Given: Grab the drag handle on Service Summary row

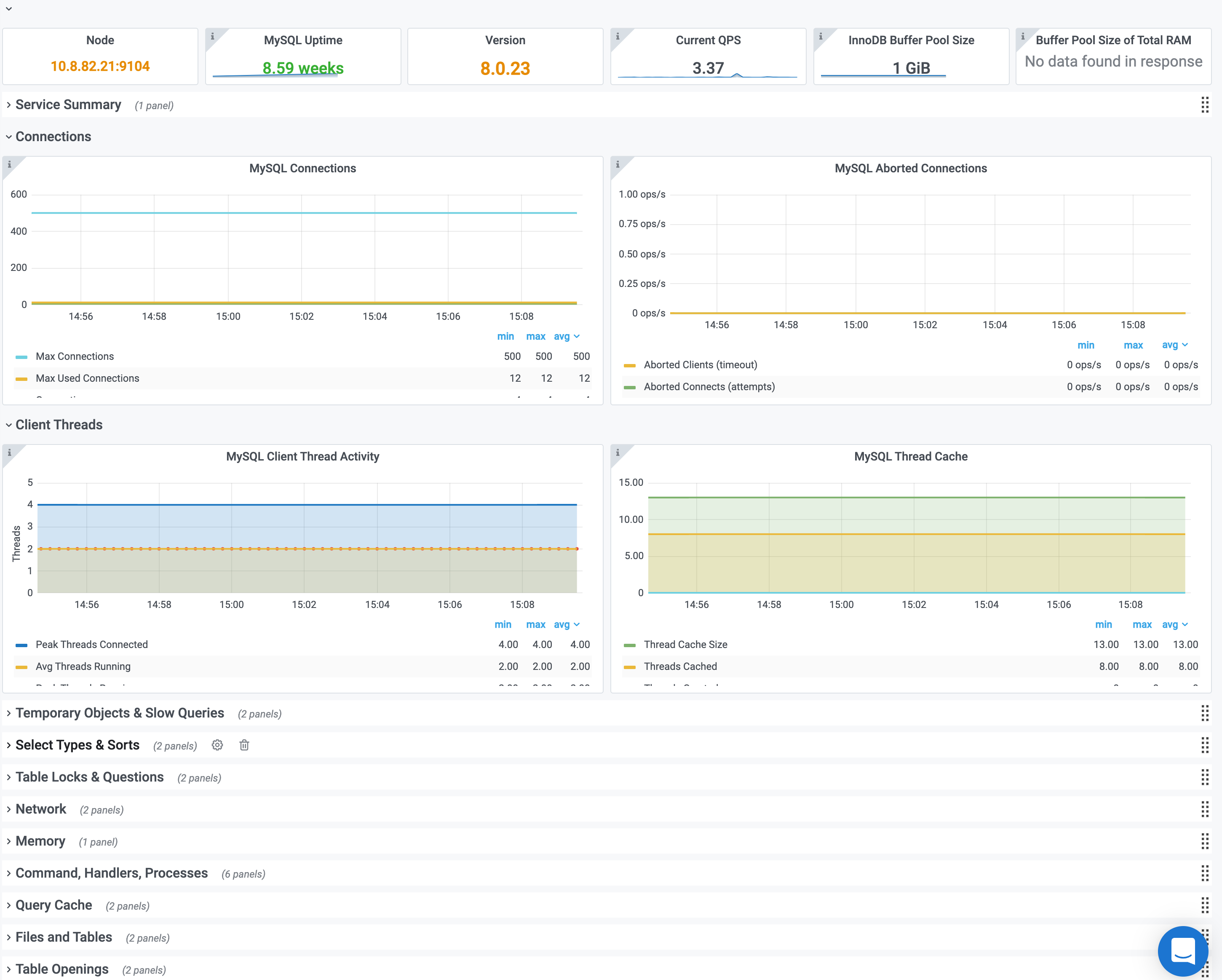Looking at the screenshot, I should click(x=1205, y=105).
